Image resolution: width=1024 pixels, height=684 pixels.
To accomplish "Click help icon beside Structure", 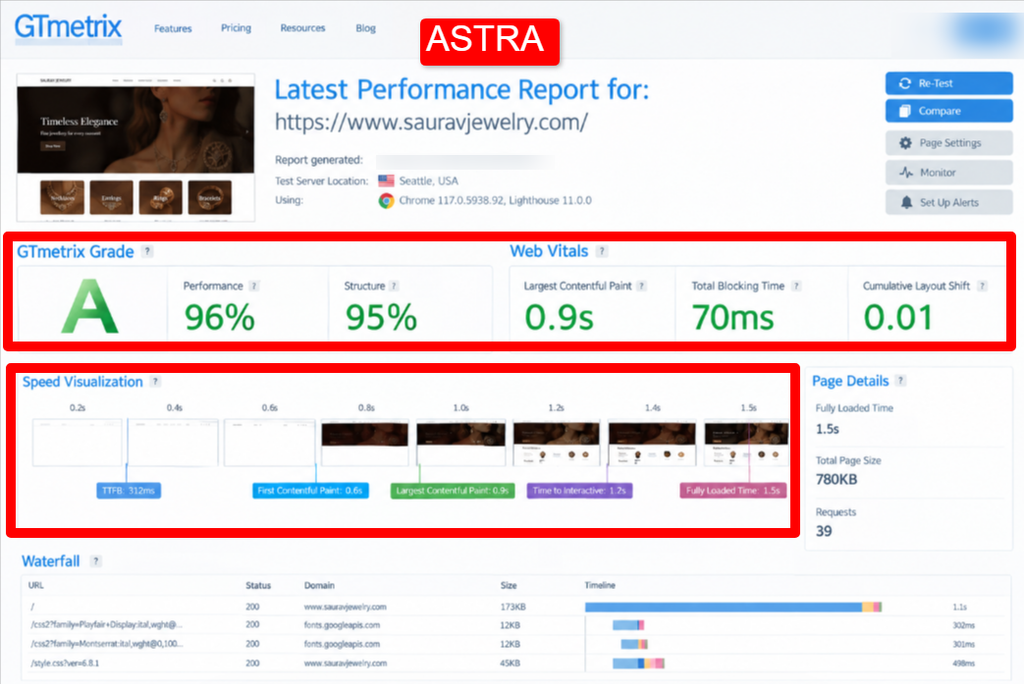I will (394, 286).
